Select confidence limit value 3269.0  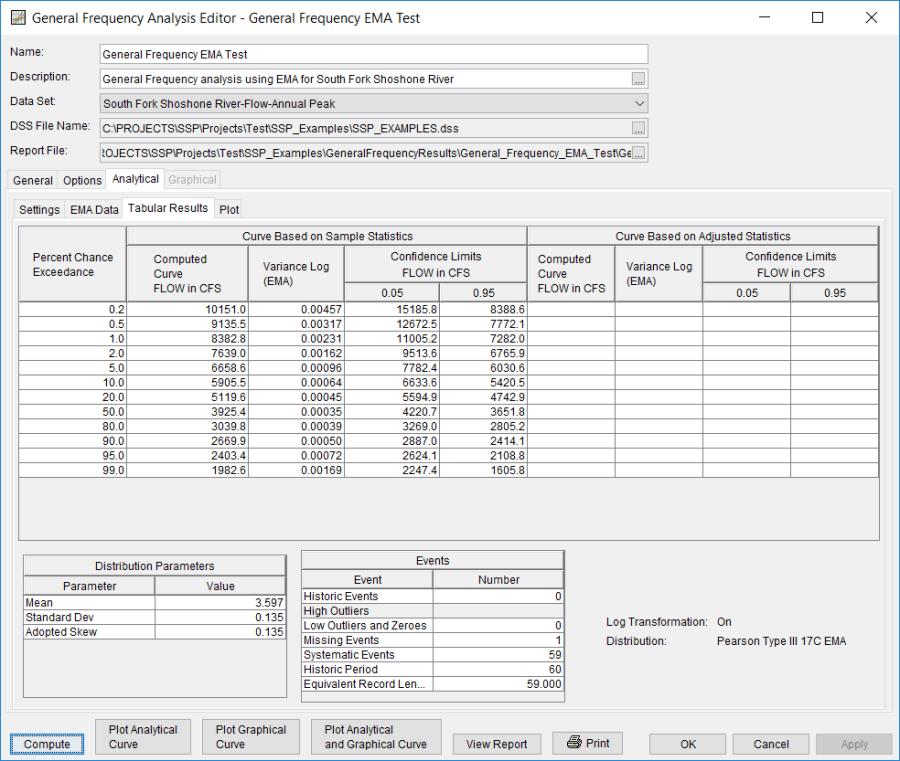(x=392, y=426)
